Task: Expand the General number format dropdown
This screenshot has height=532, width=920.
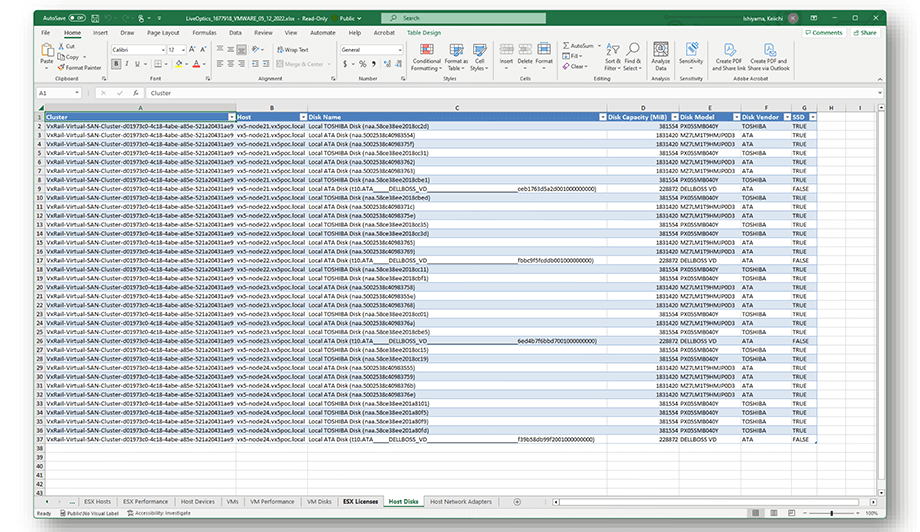Action: (399, 49)
